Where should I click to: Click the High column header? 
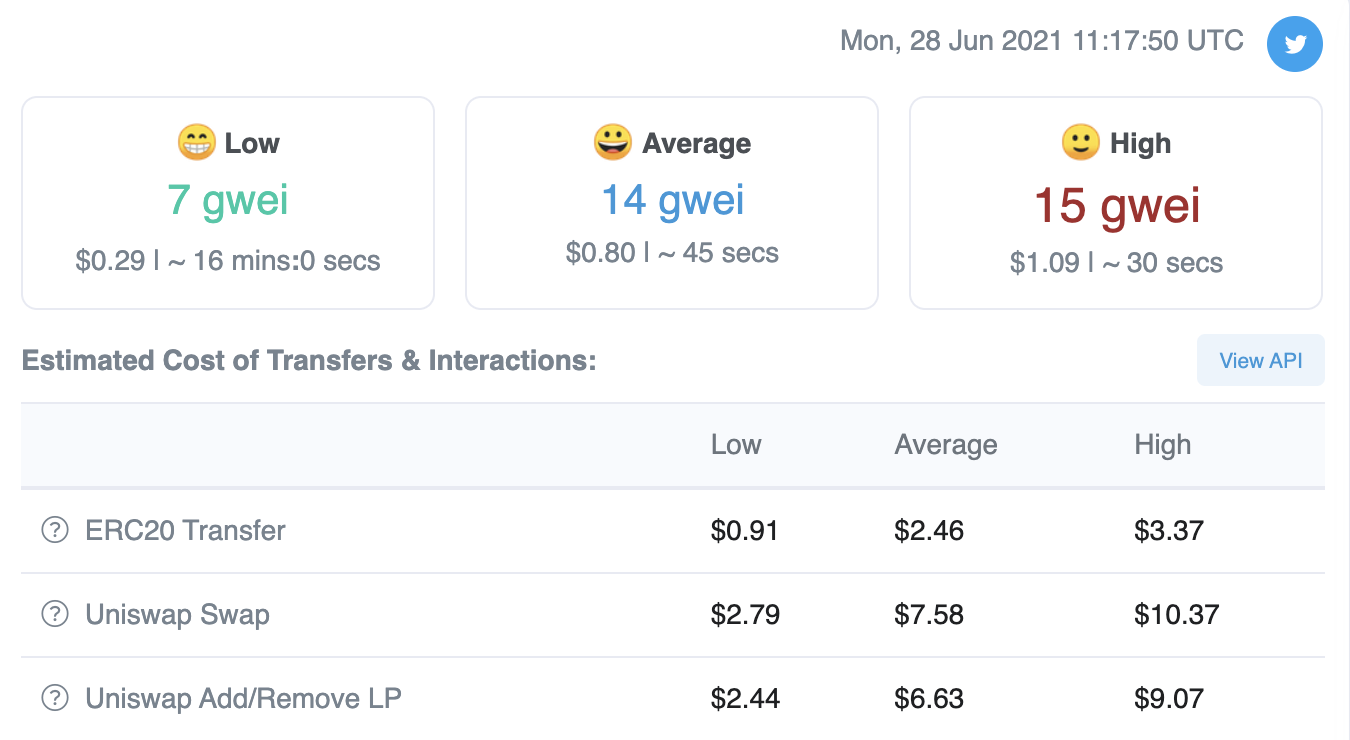1162,445
